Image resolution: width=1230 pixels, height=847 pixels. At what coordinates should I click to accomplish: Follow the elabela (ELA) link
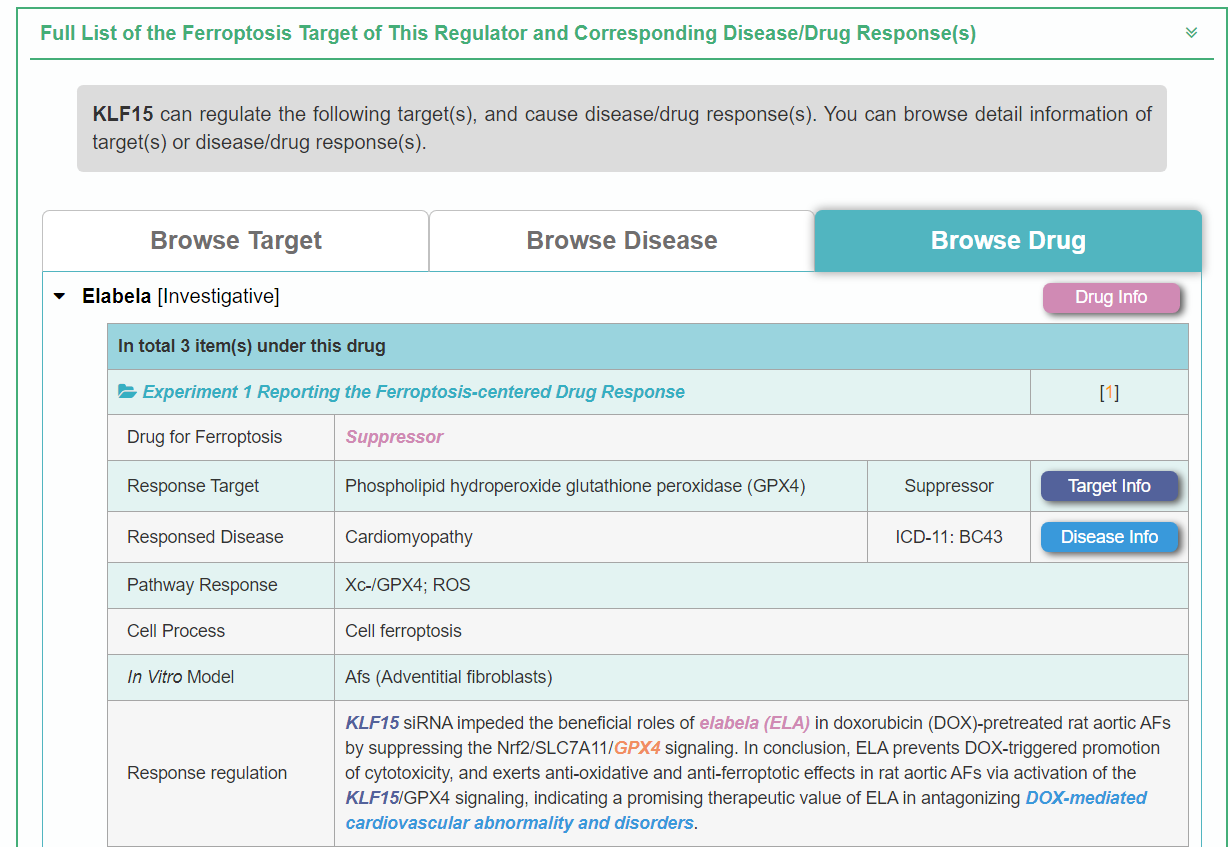pos(754,723)
